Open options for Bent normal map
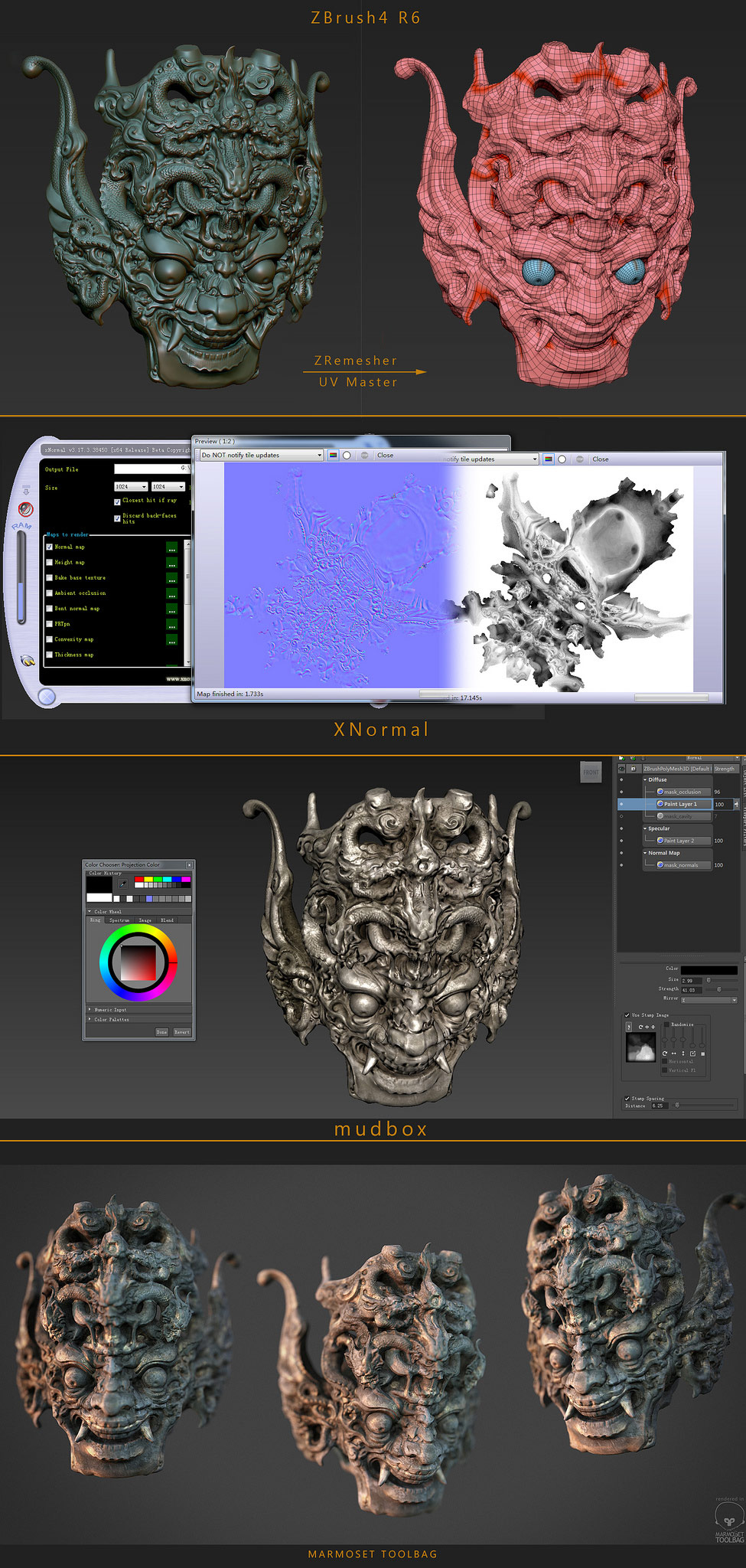The image size is (746, 1568). tap(171, 609)
